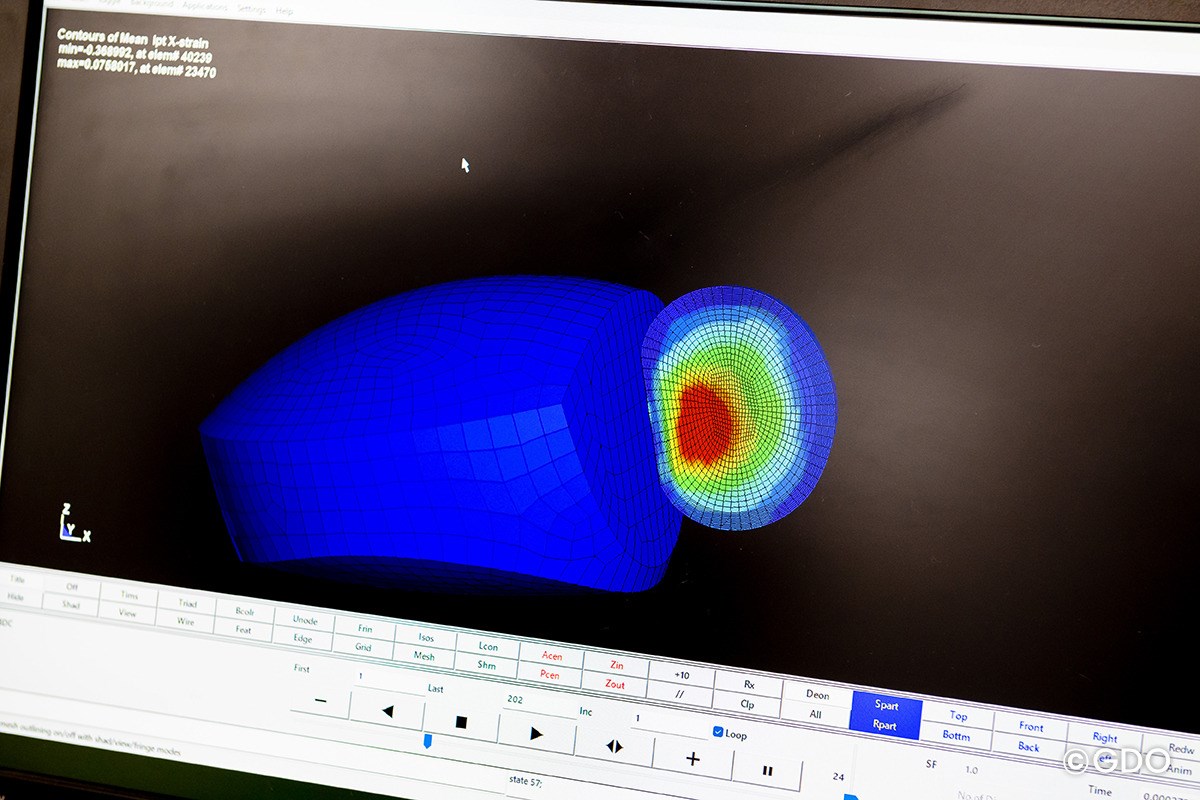Viewport: 1200px width, 800px height.
Task: Click the 'Contours of Mean ipt X-strain' title text
Action: click(x=132, y=39)
